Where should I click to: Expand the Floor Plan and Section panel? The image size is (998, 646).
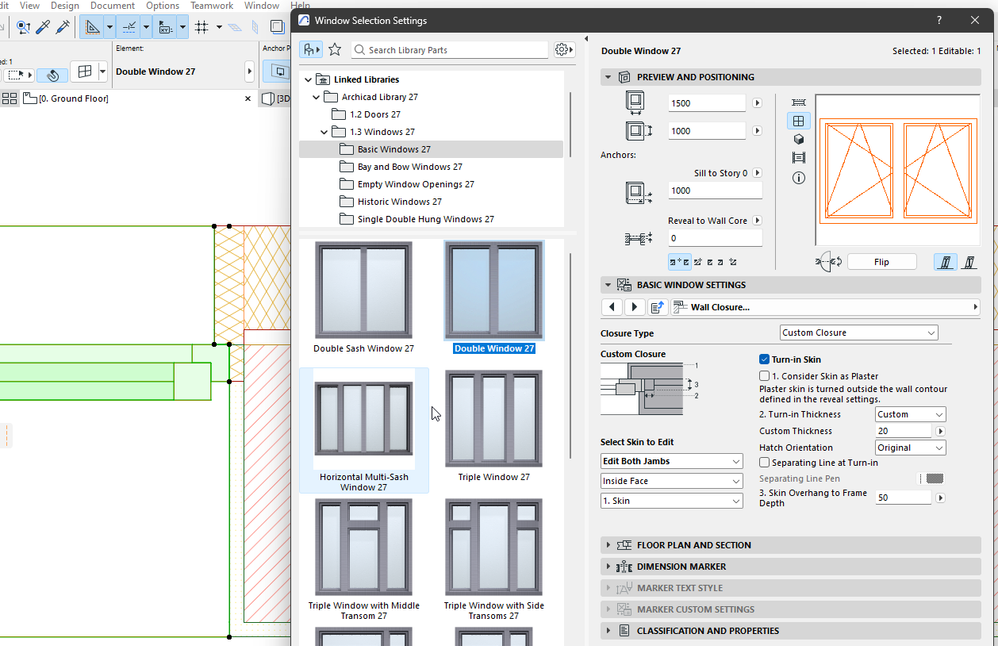coord(694,545)
